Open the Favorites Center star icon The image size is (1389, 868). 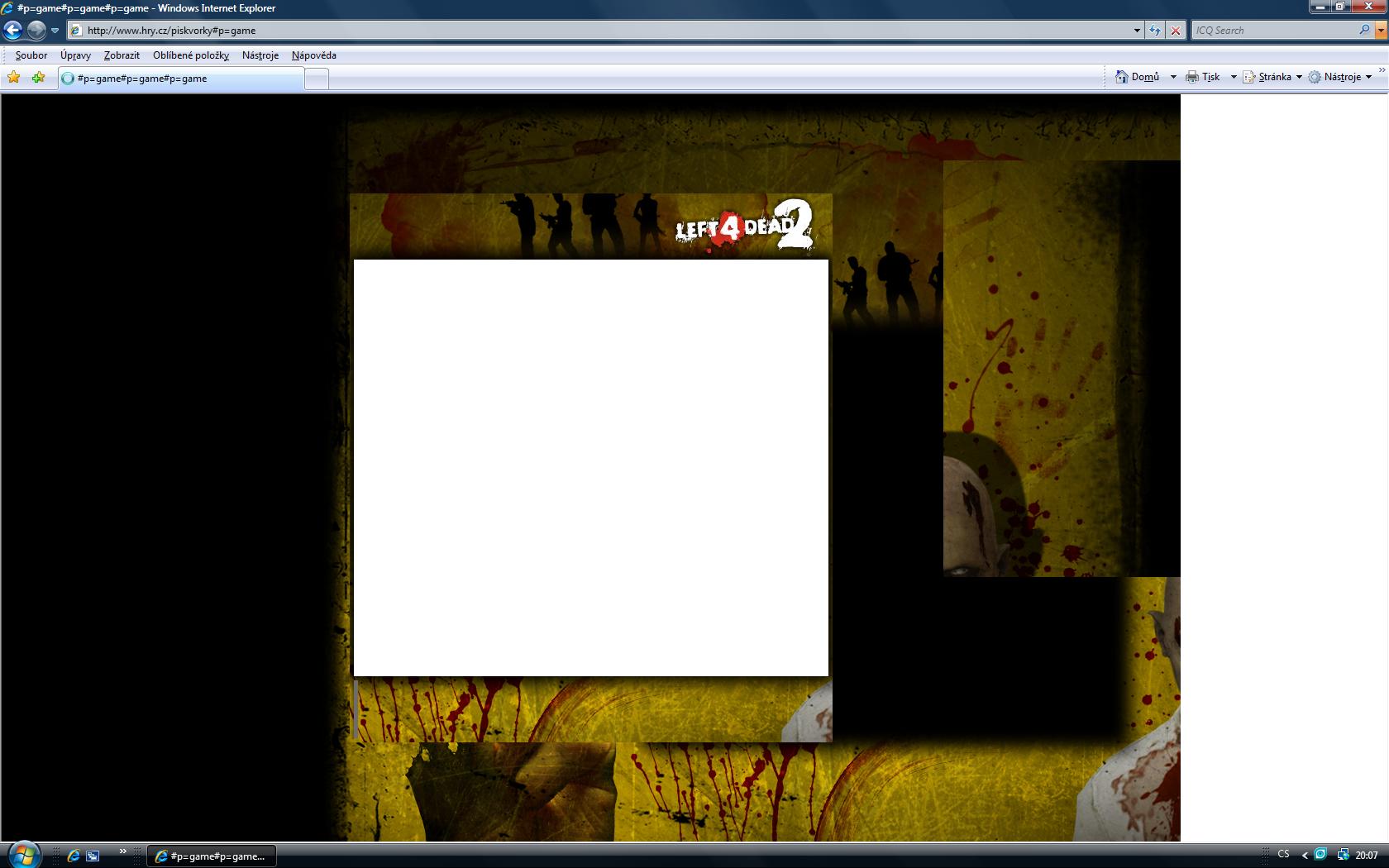[14, 78]
